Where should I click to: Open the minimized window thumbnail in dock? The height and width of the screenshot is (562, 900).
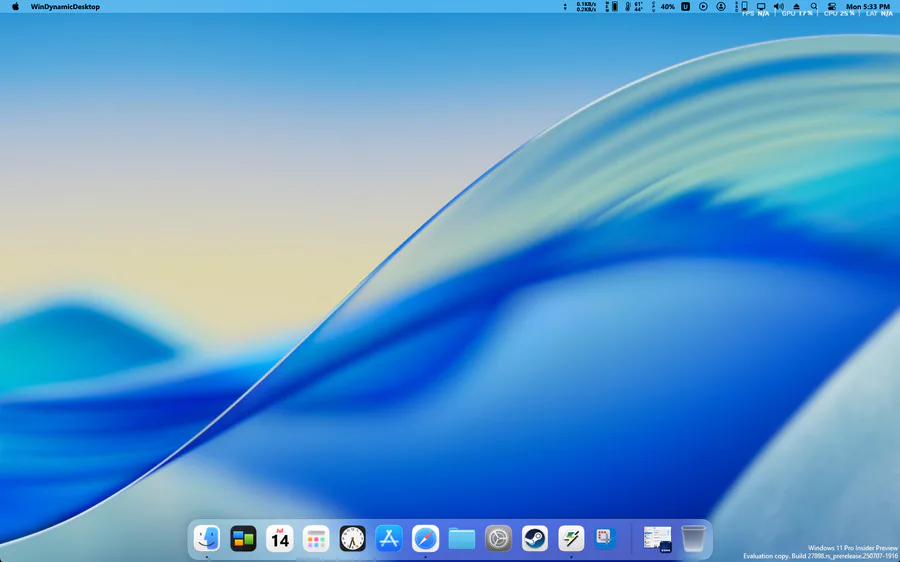pyautogui.click(x=658, y=539)
